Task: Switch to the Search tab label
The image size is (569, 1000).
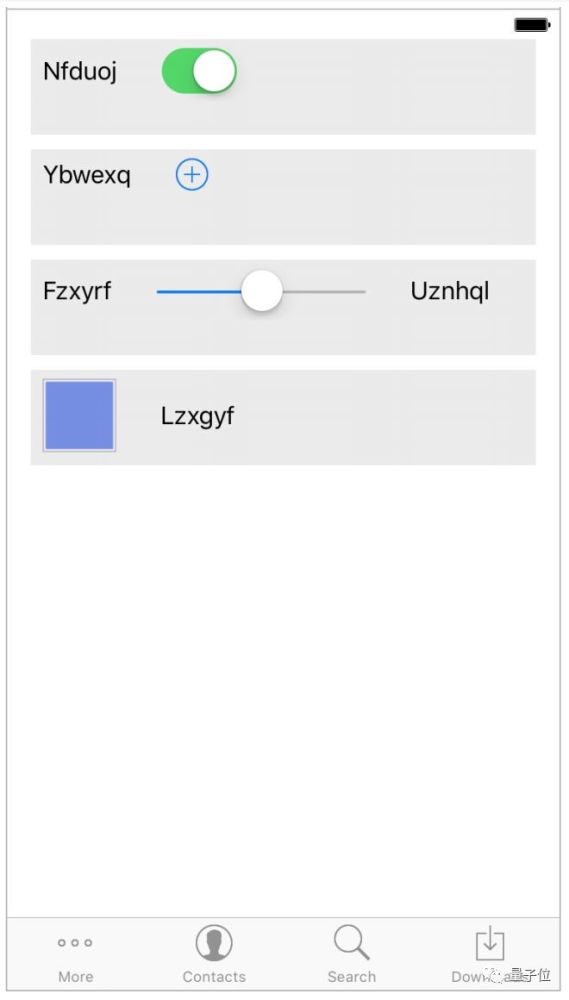Action: [x=351, y=976]
